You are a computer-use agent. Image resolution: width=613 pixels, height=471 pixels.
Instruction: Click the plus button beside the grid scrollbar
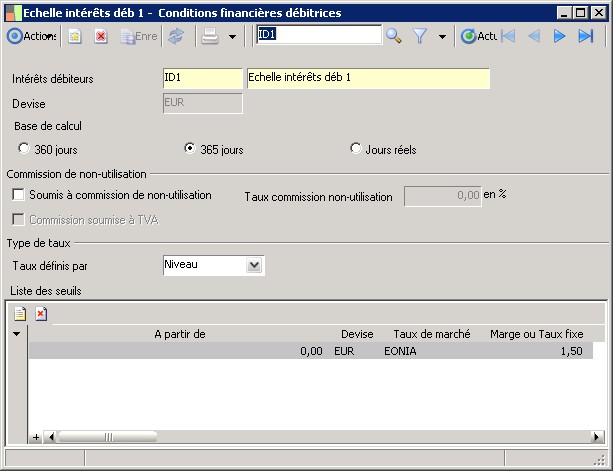(36, 437)
